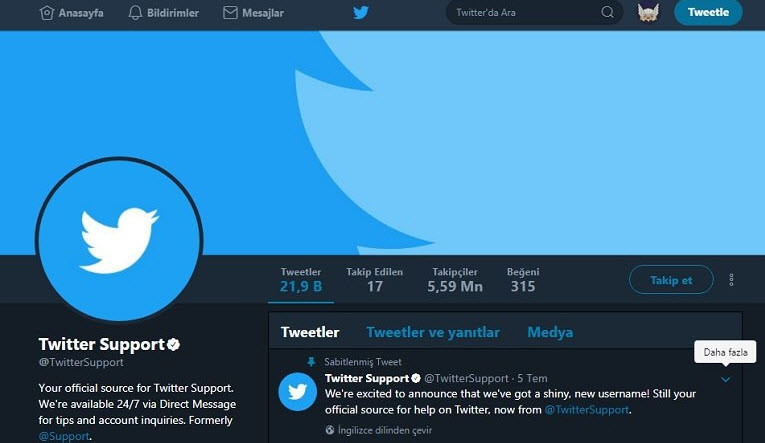Click the Tweetle compose button

coord(708,12)
